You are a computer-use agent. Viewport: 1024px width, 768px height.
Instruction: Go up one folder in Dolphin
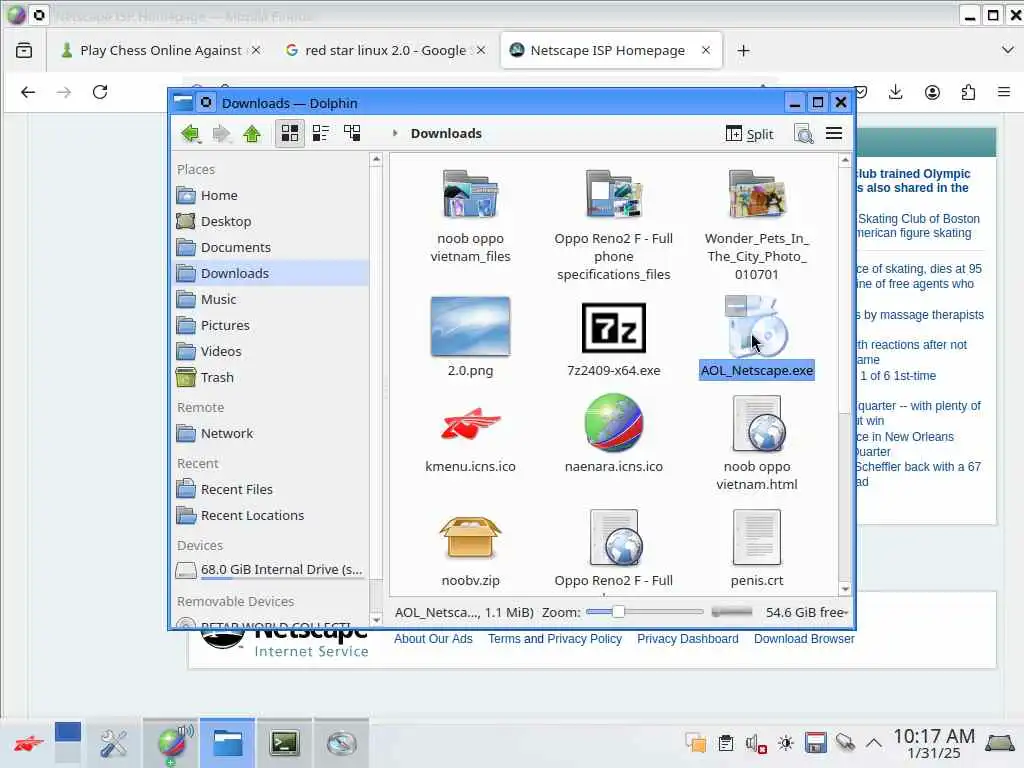pos(252,134)
